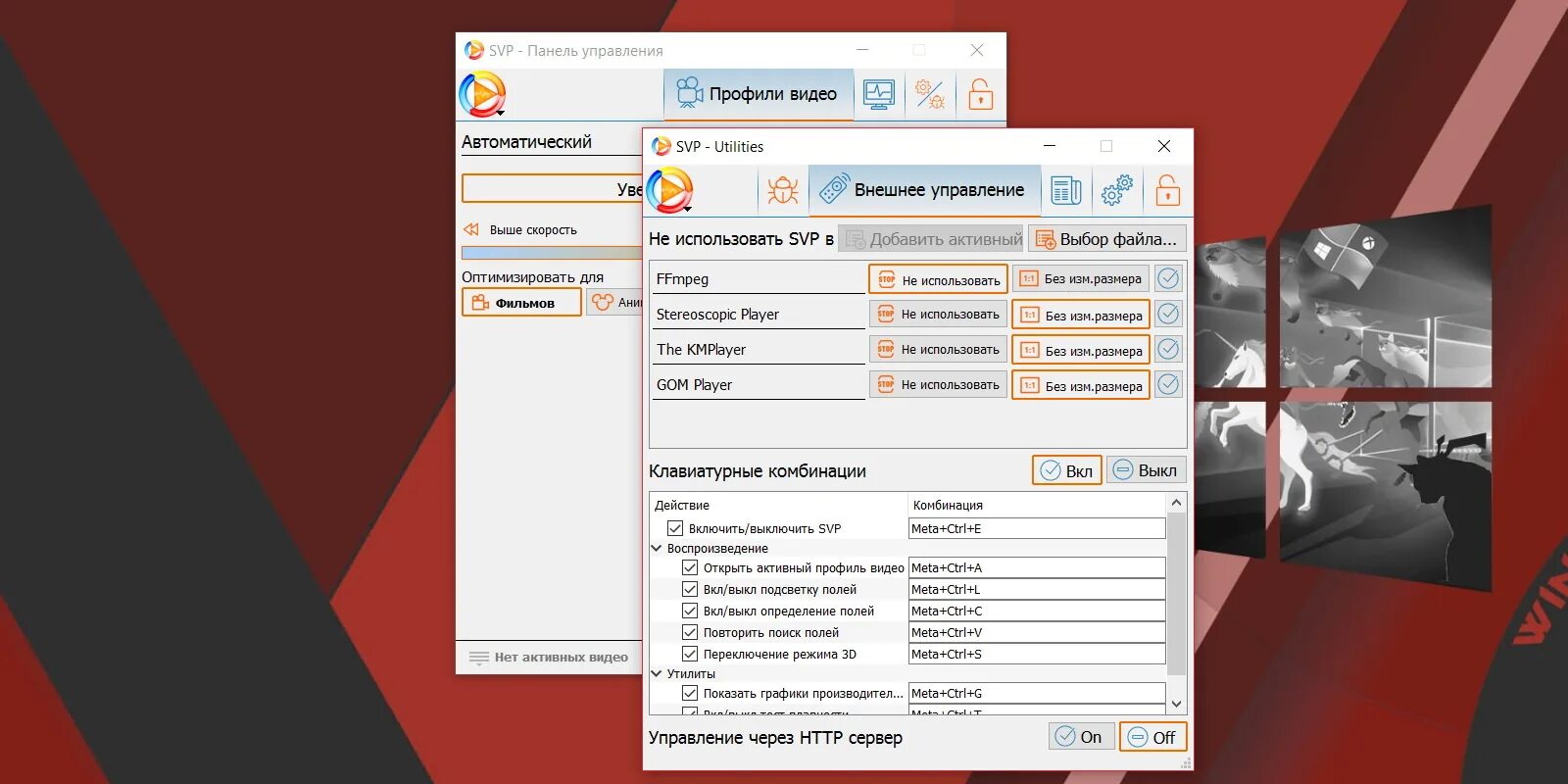Toggle Повторить поиск полей checkbox
Screen dimensions: 1568x784
(690, 632)
